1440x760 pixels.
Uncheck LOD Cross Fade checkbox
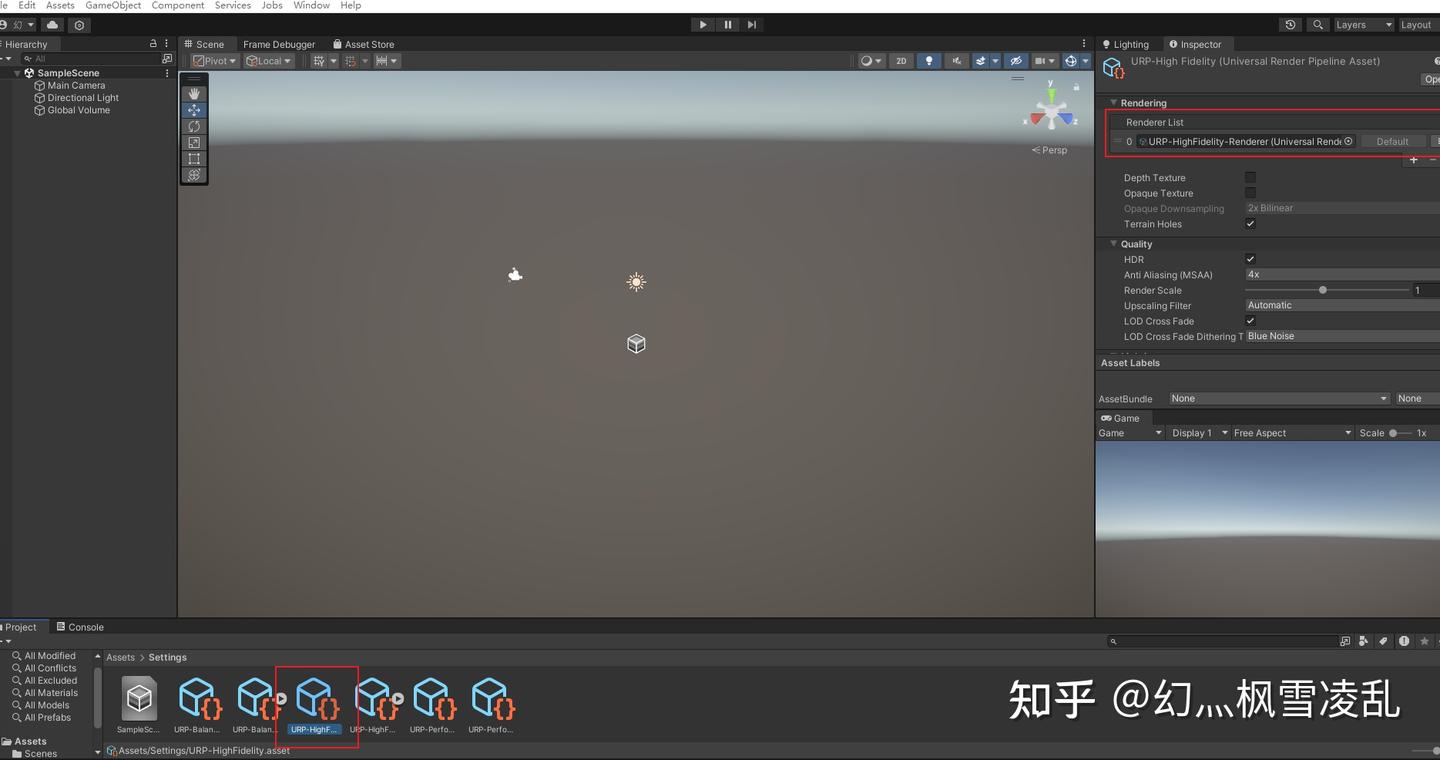[1250, 321]
